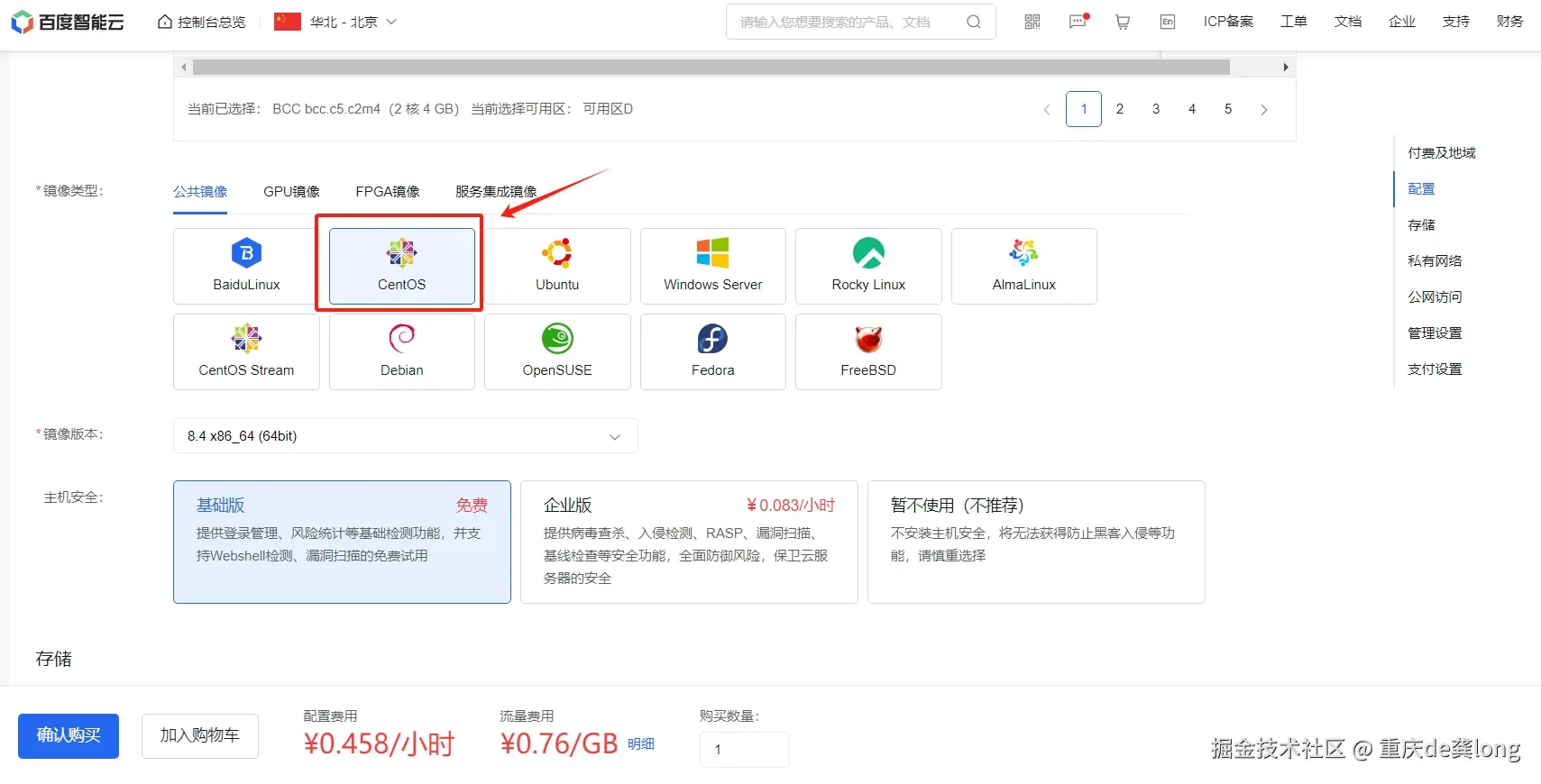The width and height of the screenshot is (1541, 784).
Task: Select the BaiduLinux image
Action: (x=246, y=266)
